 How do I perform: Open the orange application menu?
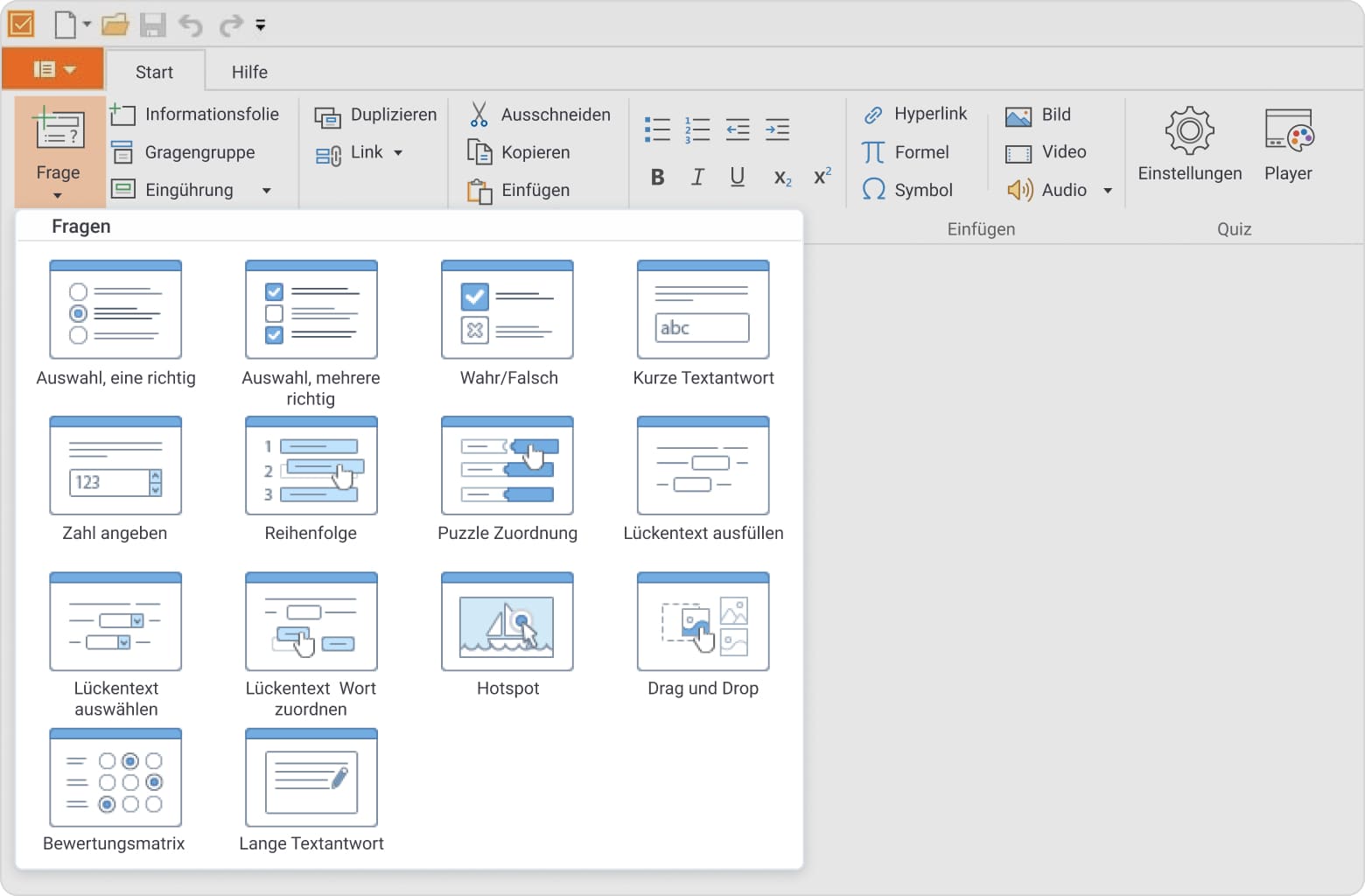[x=52, y=69]
